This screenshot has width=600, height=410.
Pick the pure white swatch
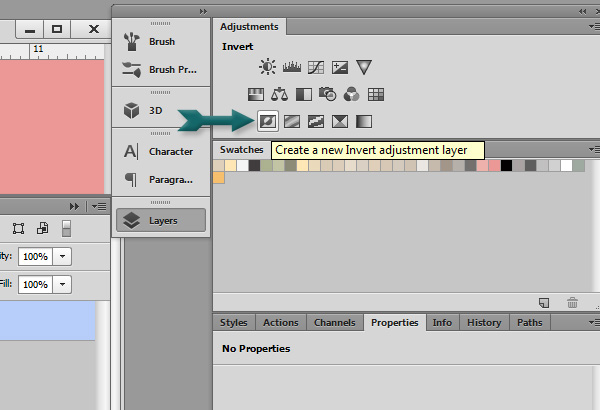click(566, 166)
